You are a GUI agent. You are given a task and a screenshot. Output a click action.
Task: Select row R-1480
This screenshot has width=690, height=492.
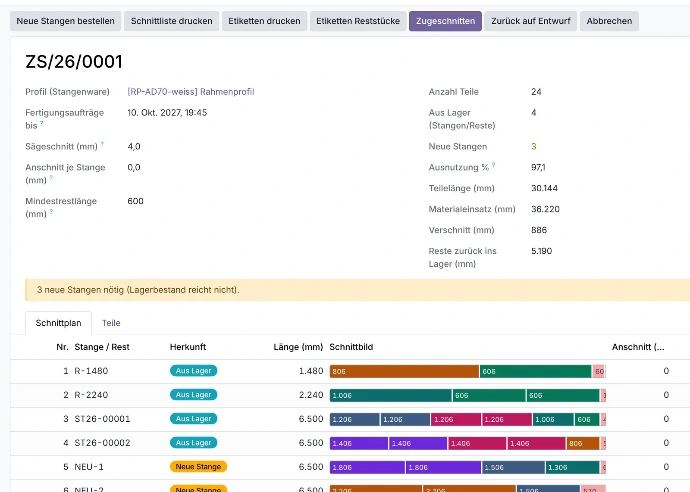(x=350, y=371)
